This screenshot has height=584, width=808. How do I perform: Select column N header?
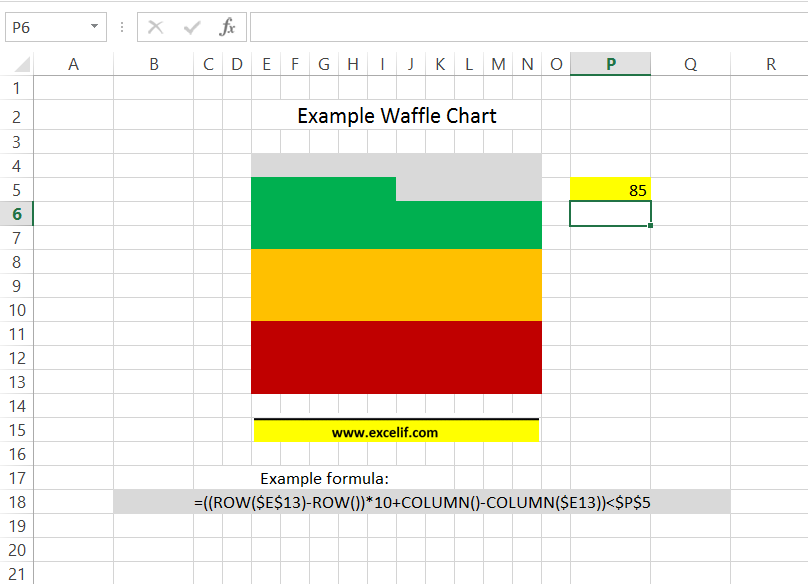(x=527, y=64)
